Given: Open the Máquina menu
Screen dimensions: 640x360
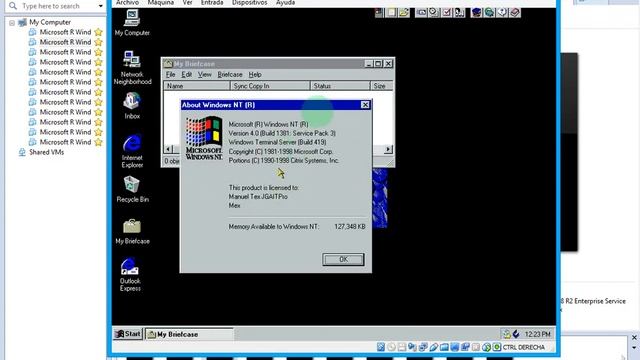Looking at the screenshot, I should coord(161,3).
